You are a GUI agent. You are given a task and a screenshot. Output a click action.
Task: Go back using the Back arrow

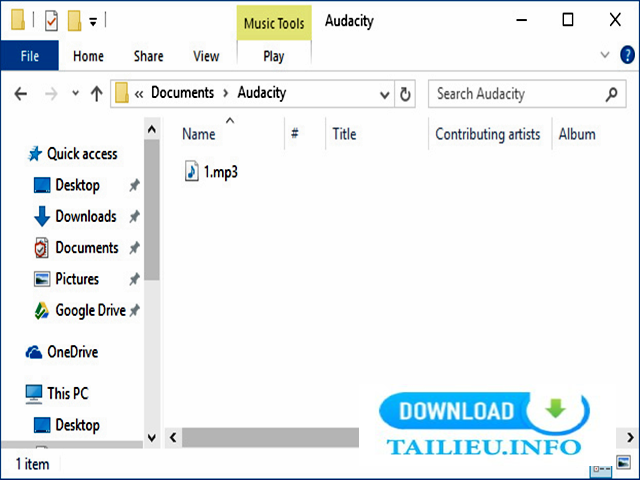coord(21,94)
